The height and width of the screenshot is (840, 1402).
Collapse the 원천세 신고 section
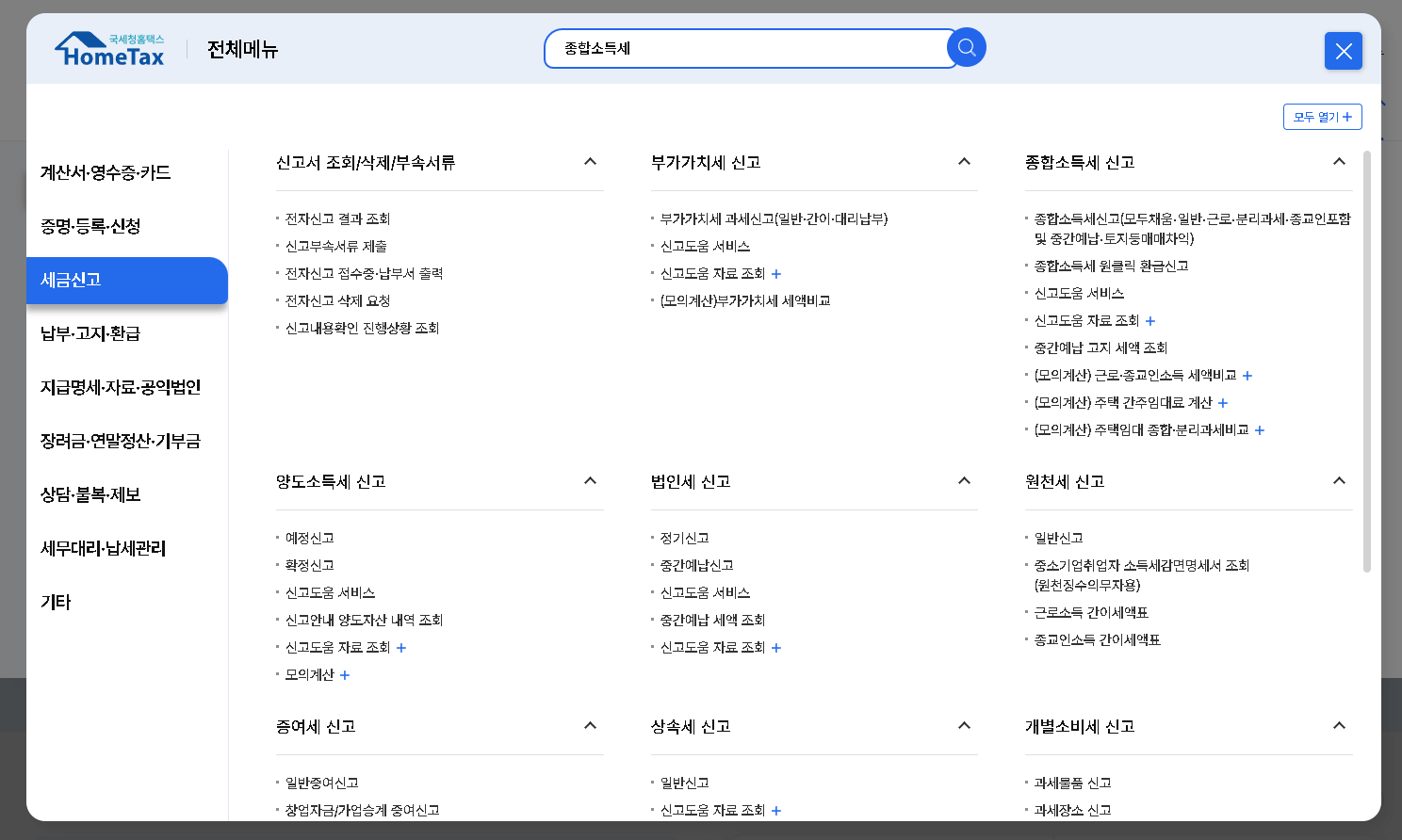[1339, 480]
